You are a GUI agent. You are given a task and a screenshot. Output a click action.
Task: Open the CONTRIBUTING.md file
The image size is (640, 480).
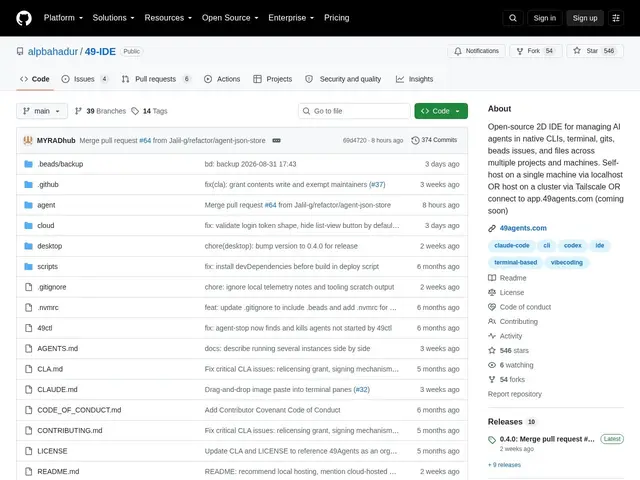[70, 431]
